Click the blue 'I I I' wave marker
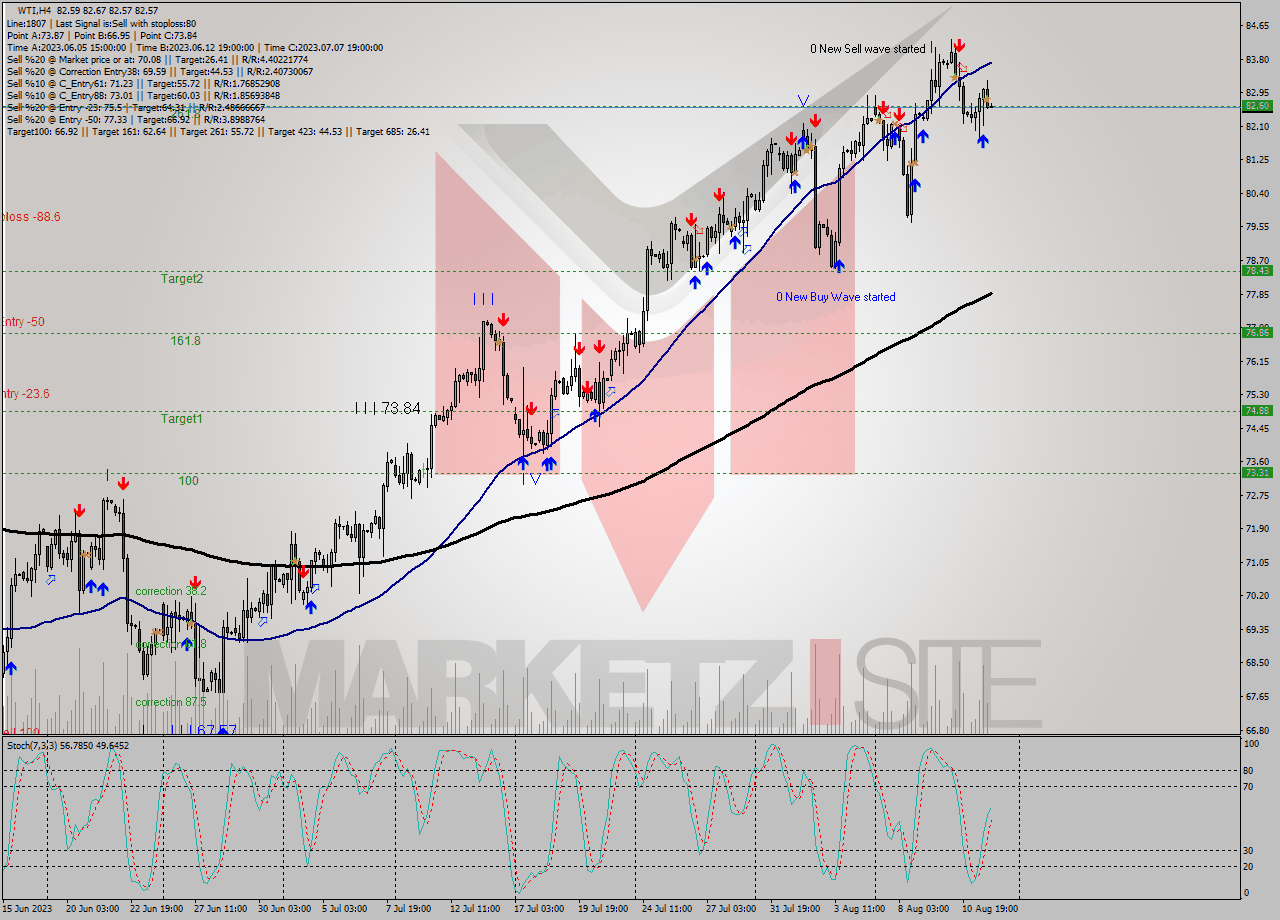 [484, 298]
